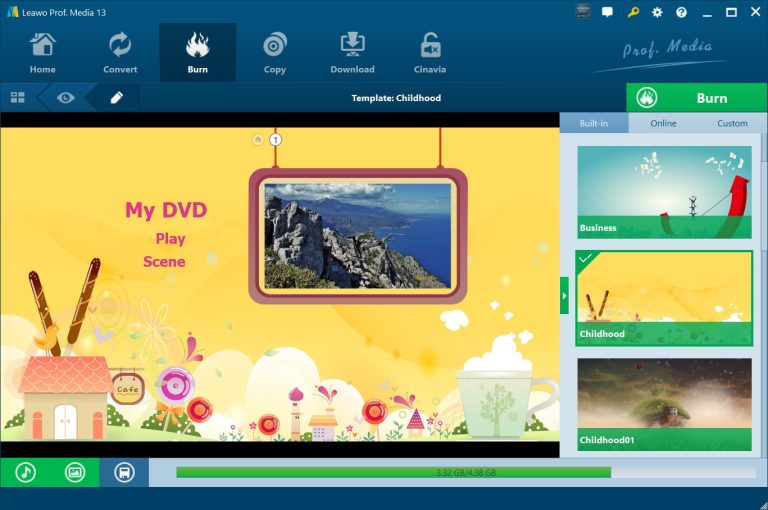The height and width of the screenshot is (510, 768).
Task: Collapse the template side panel arrow
Action: (564, 296)
